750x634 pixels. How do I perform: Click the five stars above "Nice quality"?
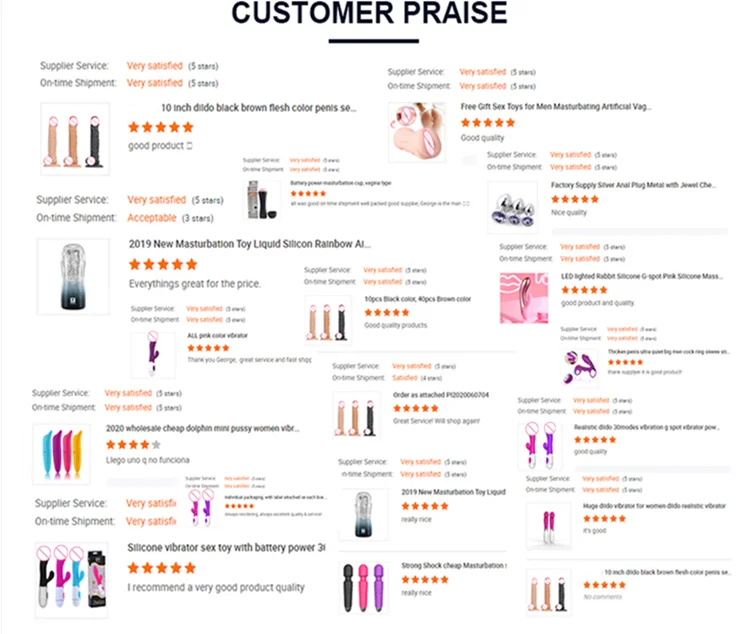[575, 199]
